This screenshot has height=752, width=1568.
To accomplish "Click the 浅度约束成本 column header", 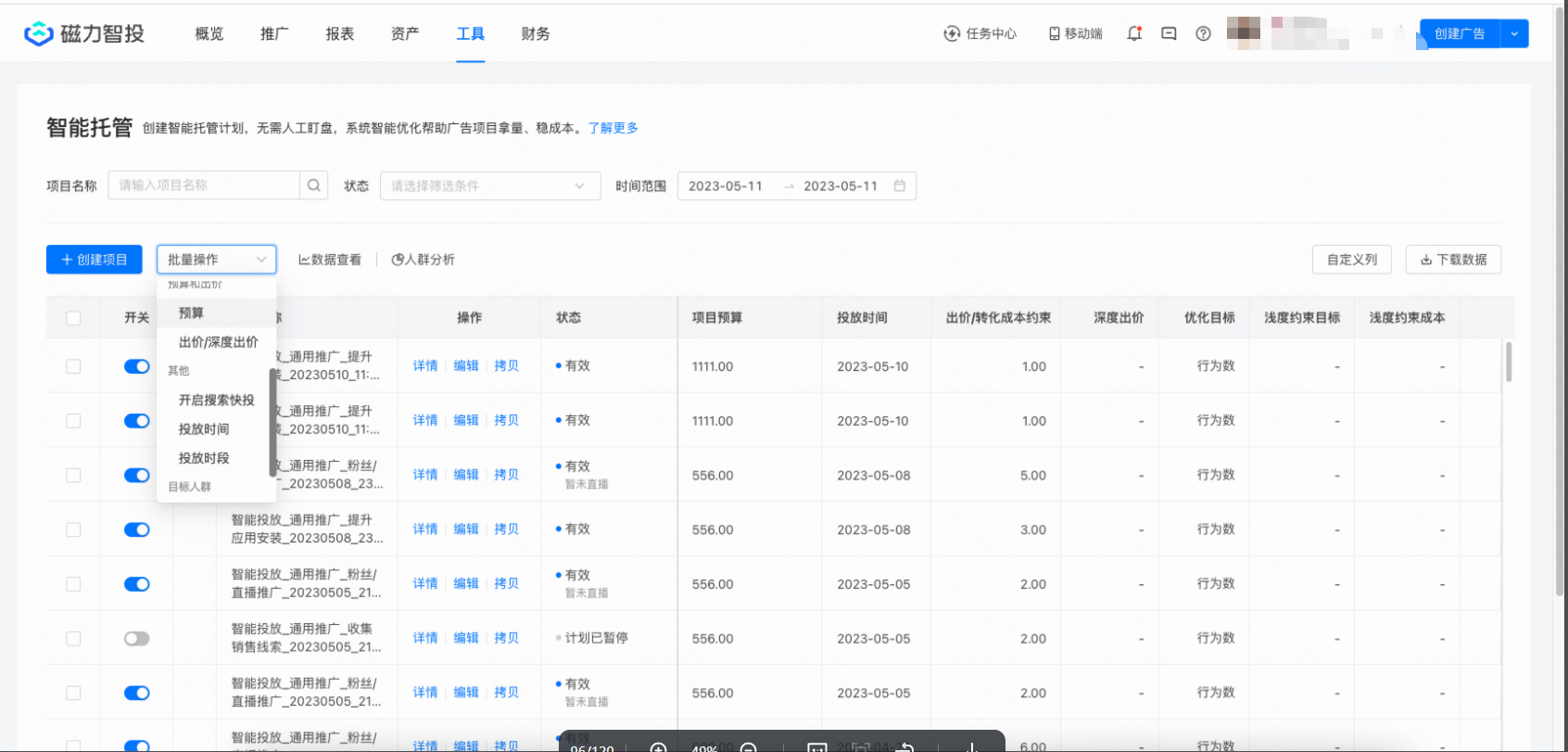I will pos(1407,318).
